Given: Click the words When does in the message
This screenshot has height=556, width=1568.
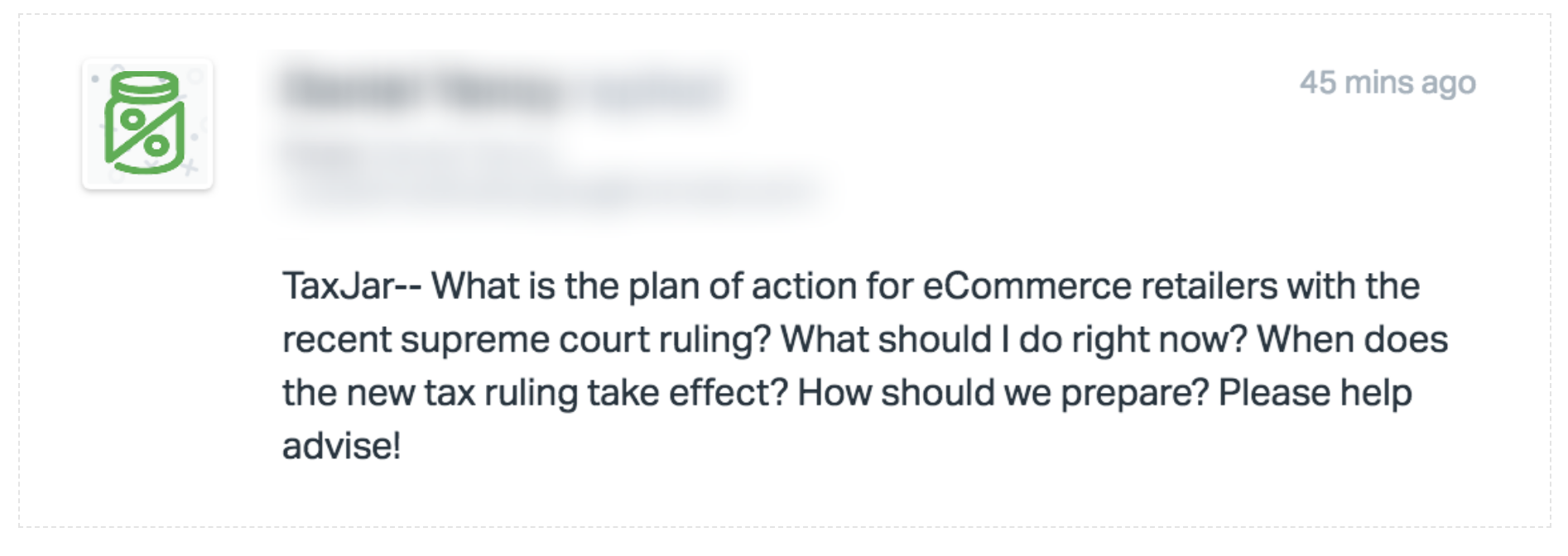Looking at the screenshot, I should [x=1353, y=340].
